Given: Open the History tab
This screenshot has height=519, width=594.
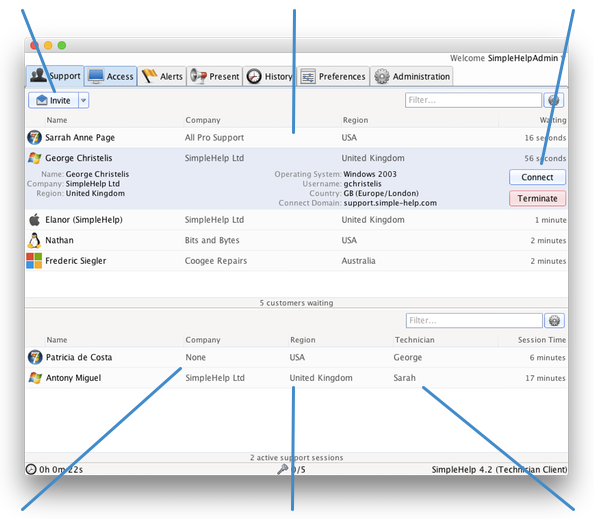Looking at the screenshot, I should point(269,76).
